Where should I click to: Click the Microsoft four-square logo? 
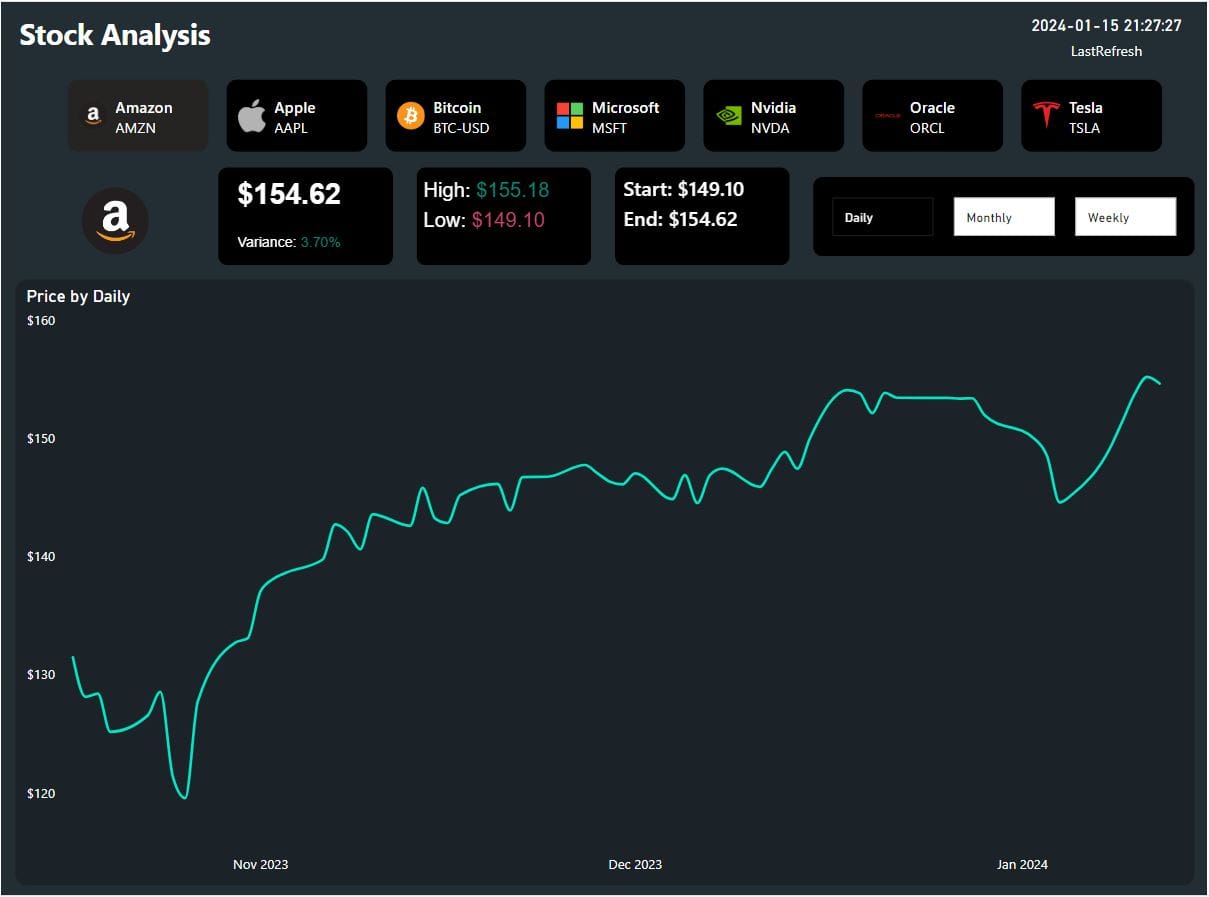[570, 116]
